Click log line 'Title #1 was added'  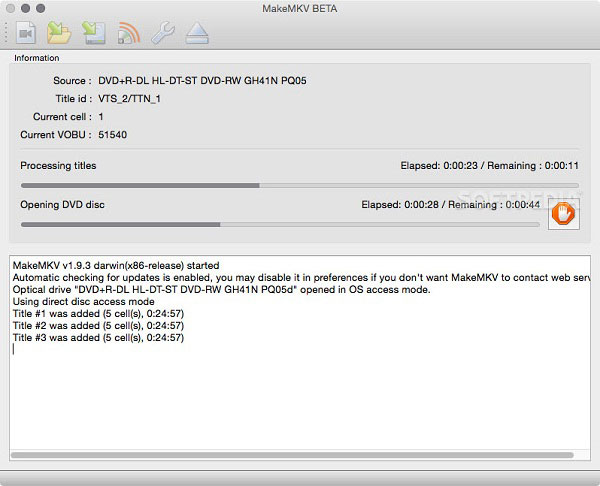click(98, 314)
